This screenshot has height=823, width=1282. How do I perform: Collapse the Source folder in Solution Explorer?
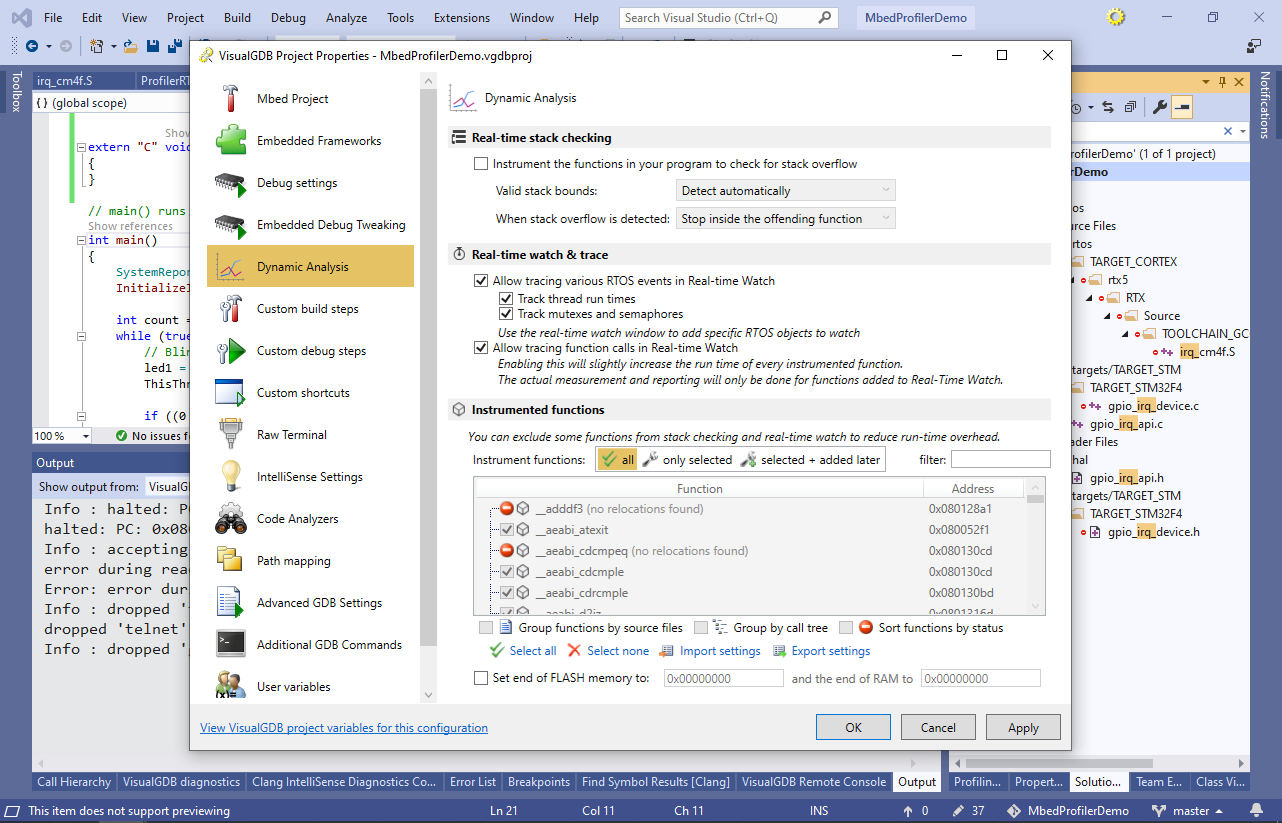1109,316
